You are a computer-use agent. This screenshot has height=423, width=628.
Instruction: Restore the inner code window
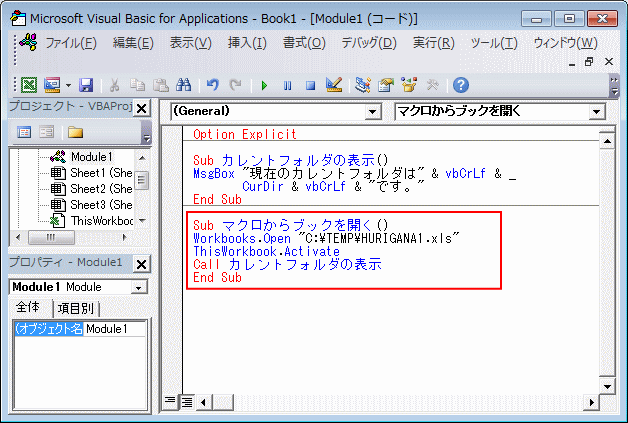(589, 61)
